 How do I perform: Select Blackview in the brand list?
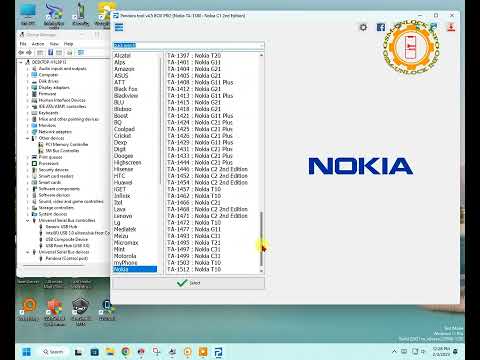126,96
